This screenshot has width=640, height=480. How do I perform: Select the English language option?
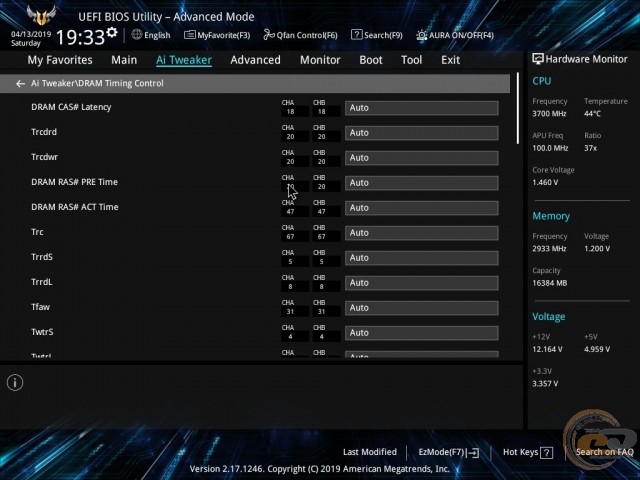(157, 35)
